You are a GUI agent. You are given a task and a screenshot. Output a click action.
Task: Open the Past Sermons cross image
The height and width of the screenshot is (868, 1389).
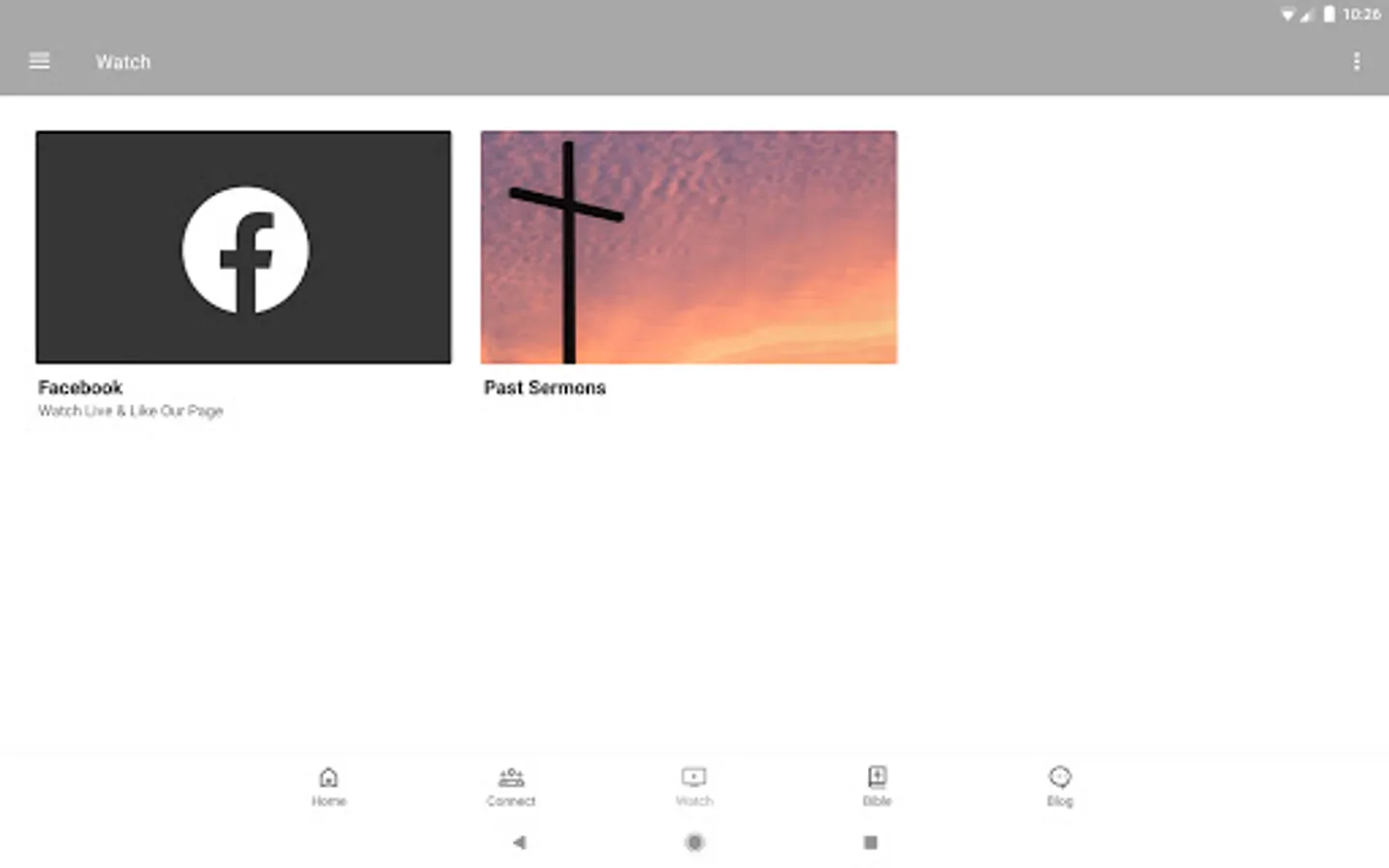[x=689, y=247]
